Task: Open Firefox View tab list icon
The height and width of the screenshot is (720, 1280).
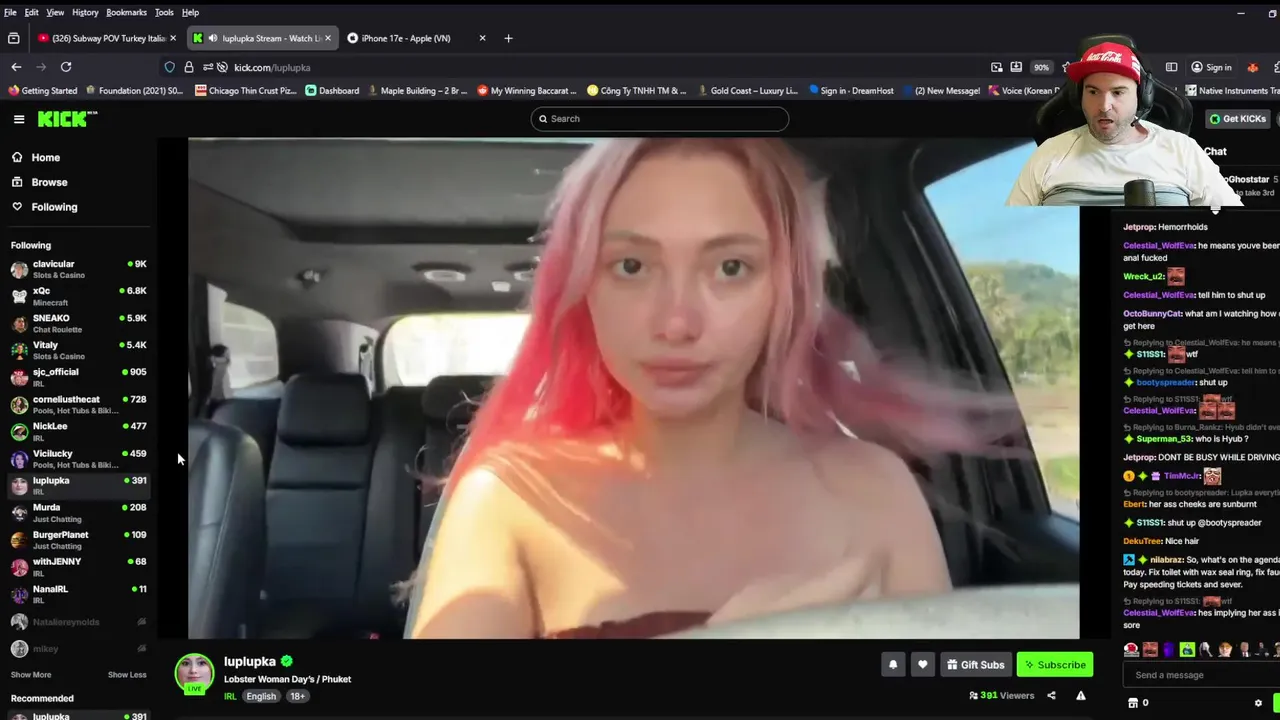Action: (13, 38)
